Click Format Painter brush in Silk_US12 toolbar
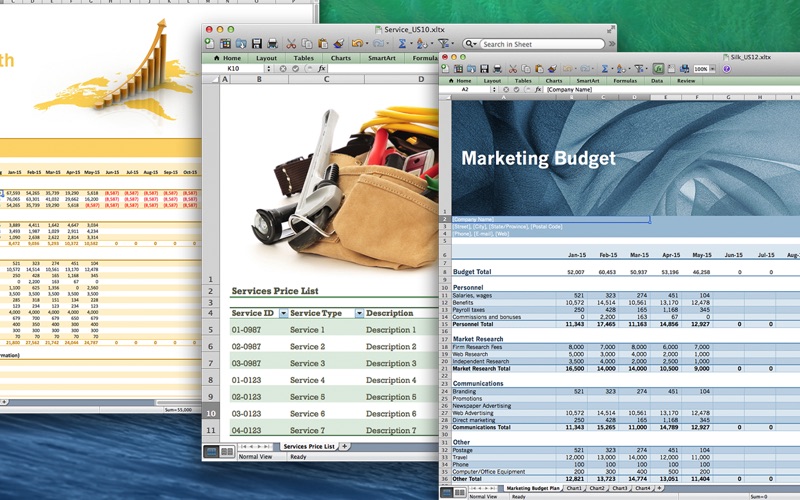The width and height of the screenshot is (800, 500). click(x=552, y=69)
